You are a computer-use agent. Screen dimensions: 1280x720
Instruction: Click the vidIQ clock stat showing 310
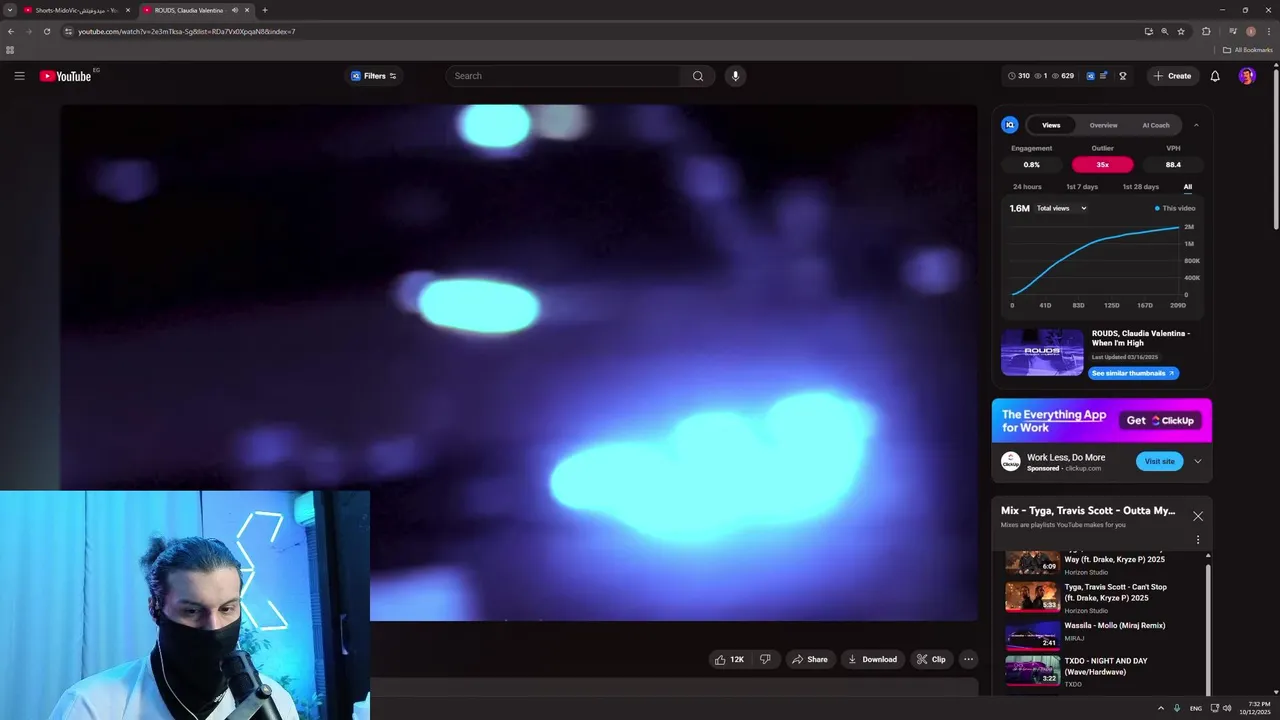1019,76
